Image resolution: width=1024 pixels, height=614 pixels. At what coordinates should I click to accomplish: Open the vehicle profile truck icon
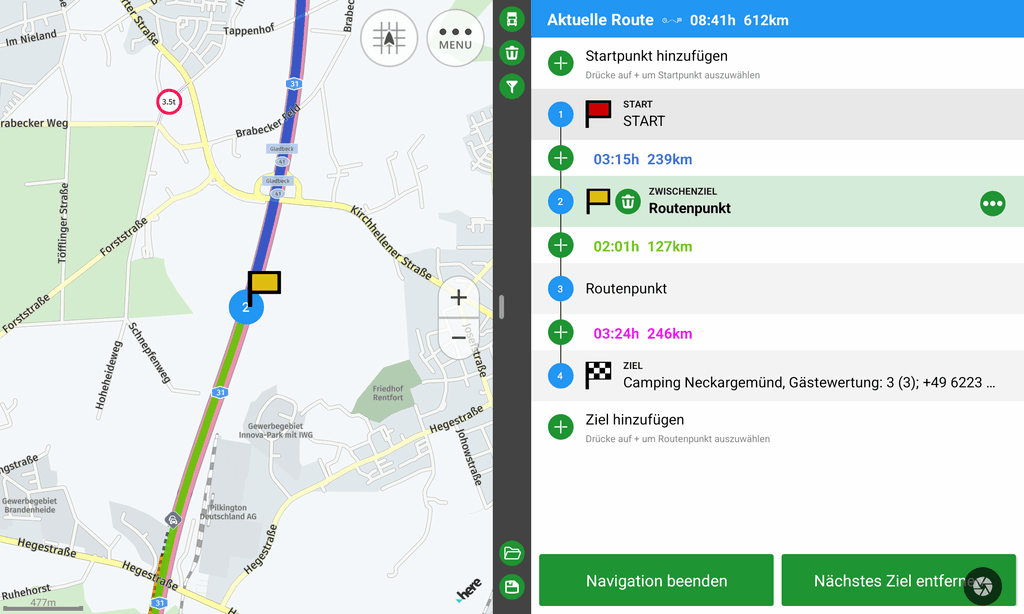pyautogui.click(x=512, y=19)
